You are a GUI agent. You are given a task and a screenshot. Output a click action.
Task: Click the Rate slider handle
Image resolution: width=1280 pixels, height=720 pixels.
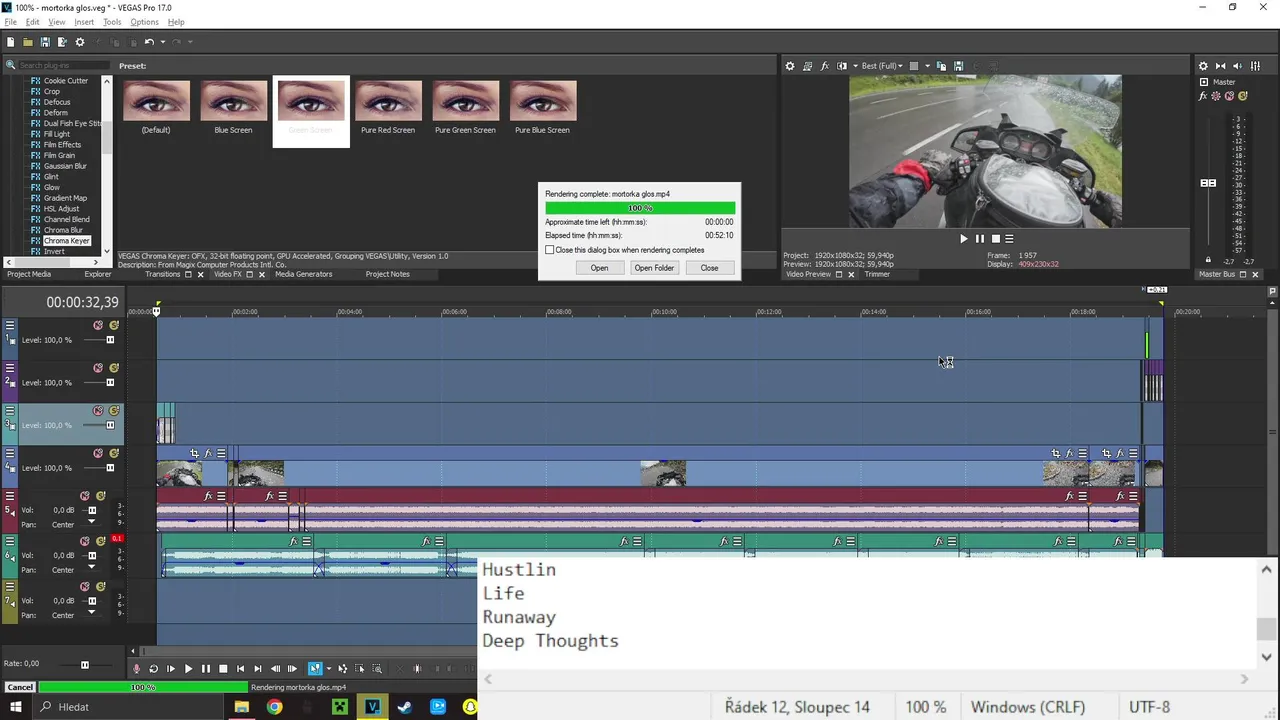pos(85,664)
